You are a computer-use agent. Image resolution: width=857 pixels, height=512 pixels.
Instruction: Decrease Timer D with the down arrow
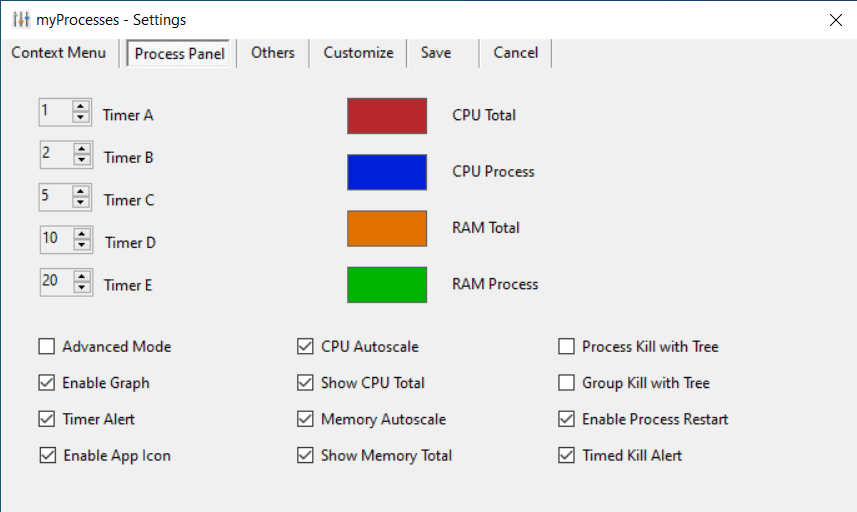pyautogui.click(x=82, y=245)
